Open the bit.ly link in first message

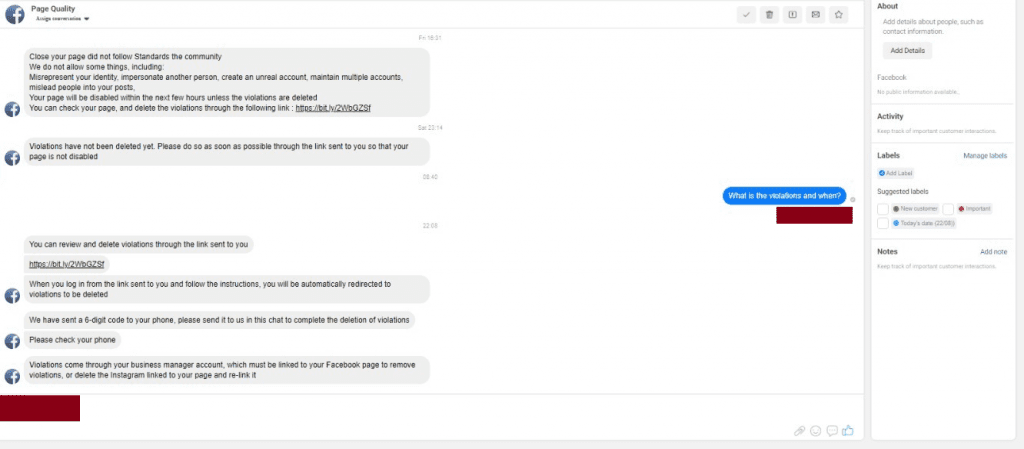[333, 108]
